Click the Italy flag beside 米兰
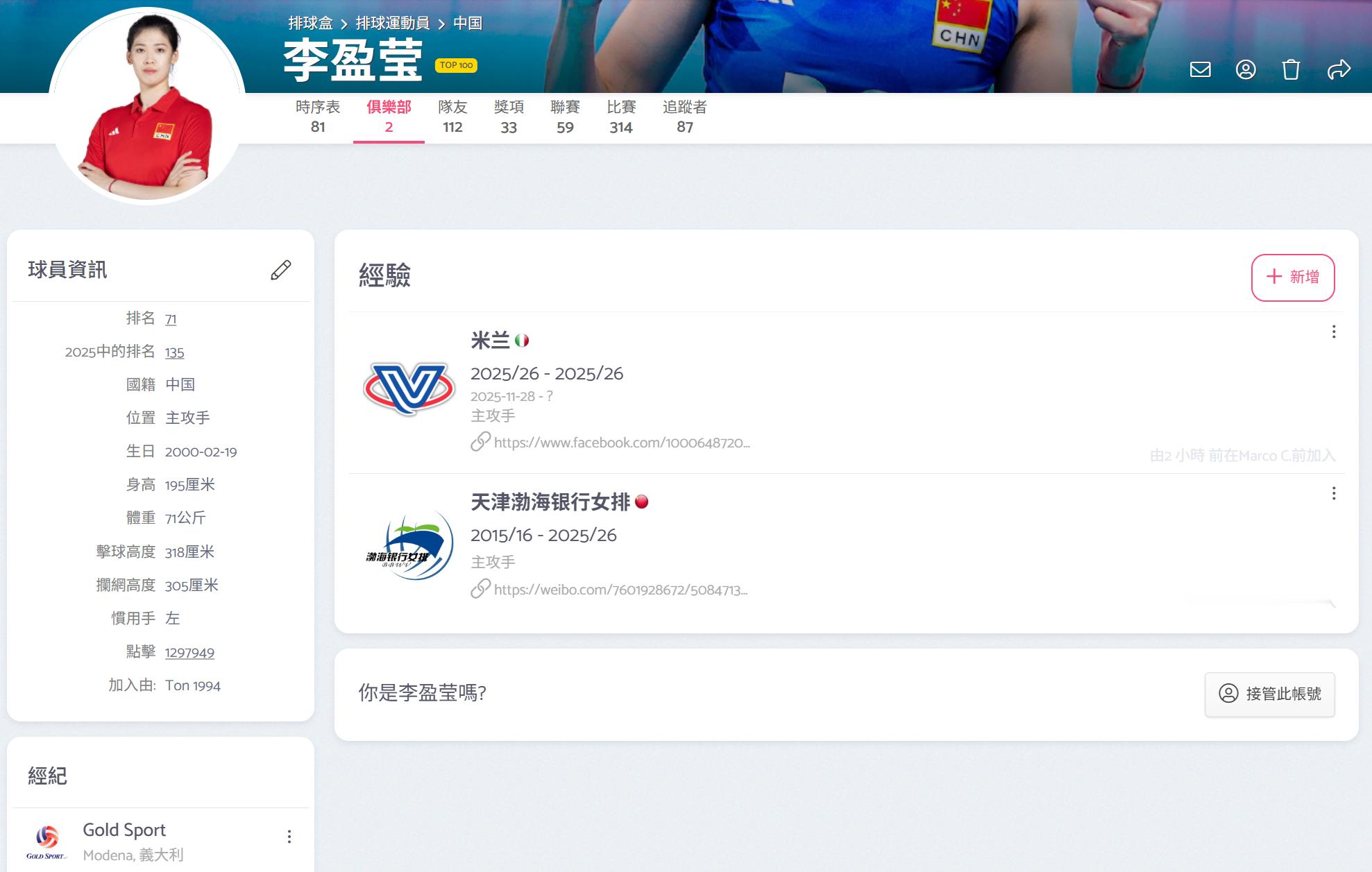1372x872 pixels. tap(523, 340)
